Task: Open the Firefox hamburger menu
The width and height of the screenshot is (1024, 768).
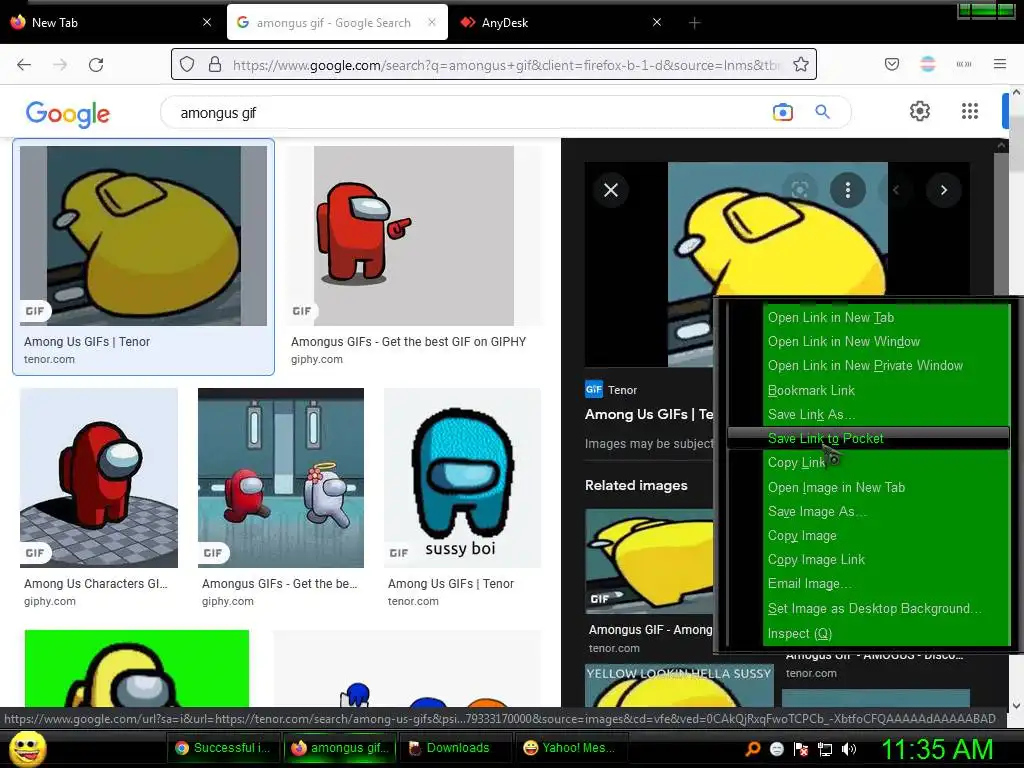Action: [1000, 64]
